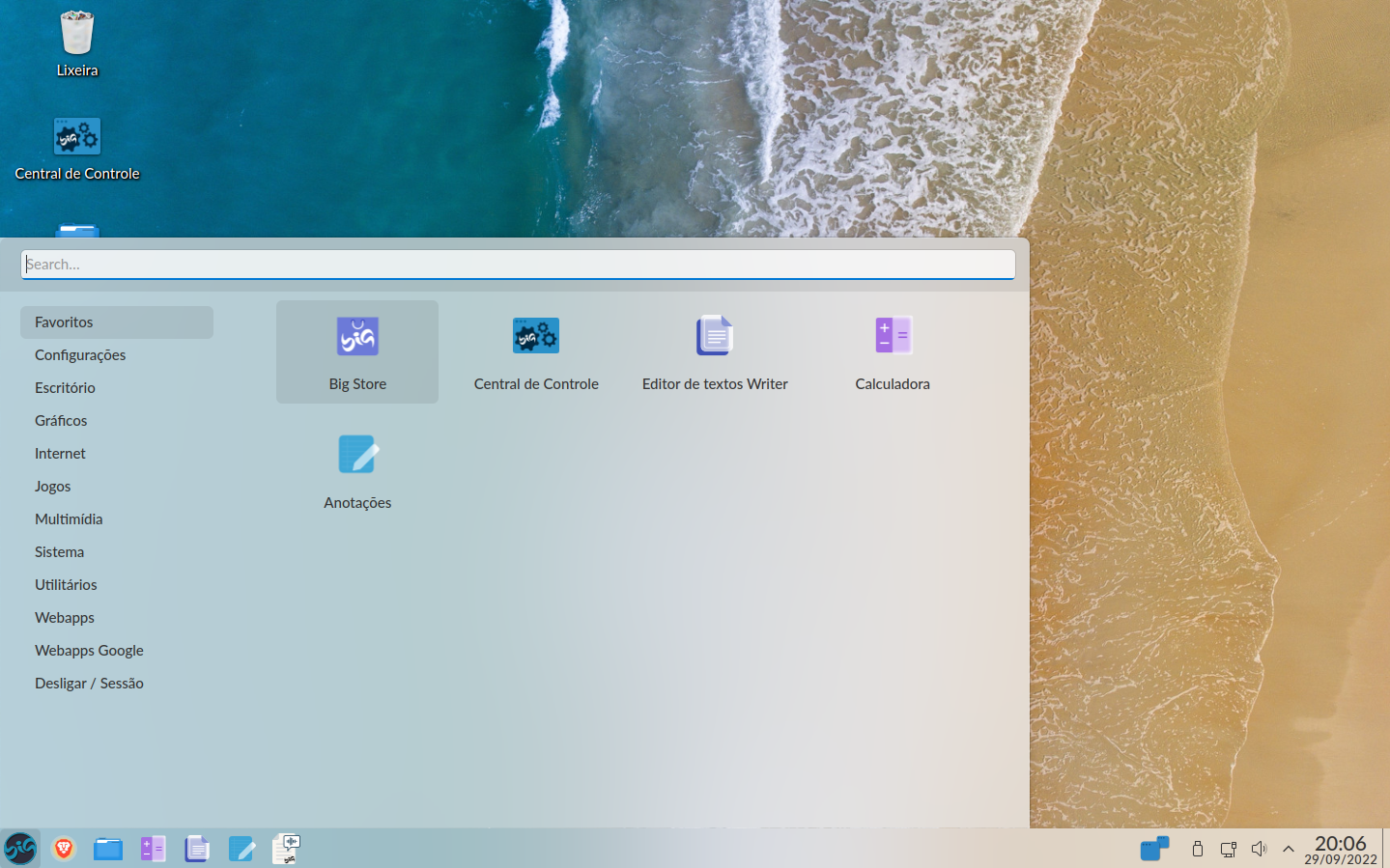The width and height of the screenshot is (1390, 868).
Task: Open the Big Store app
Action: [356, 351]
